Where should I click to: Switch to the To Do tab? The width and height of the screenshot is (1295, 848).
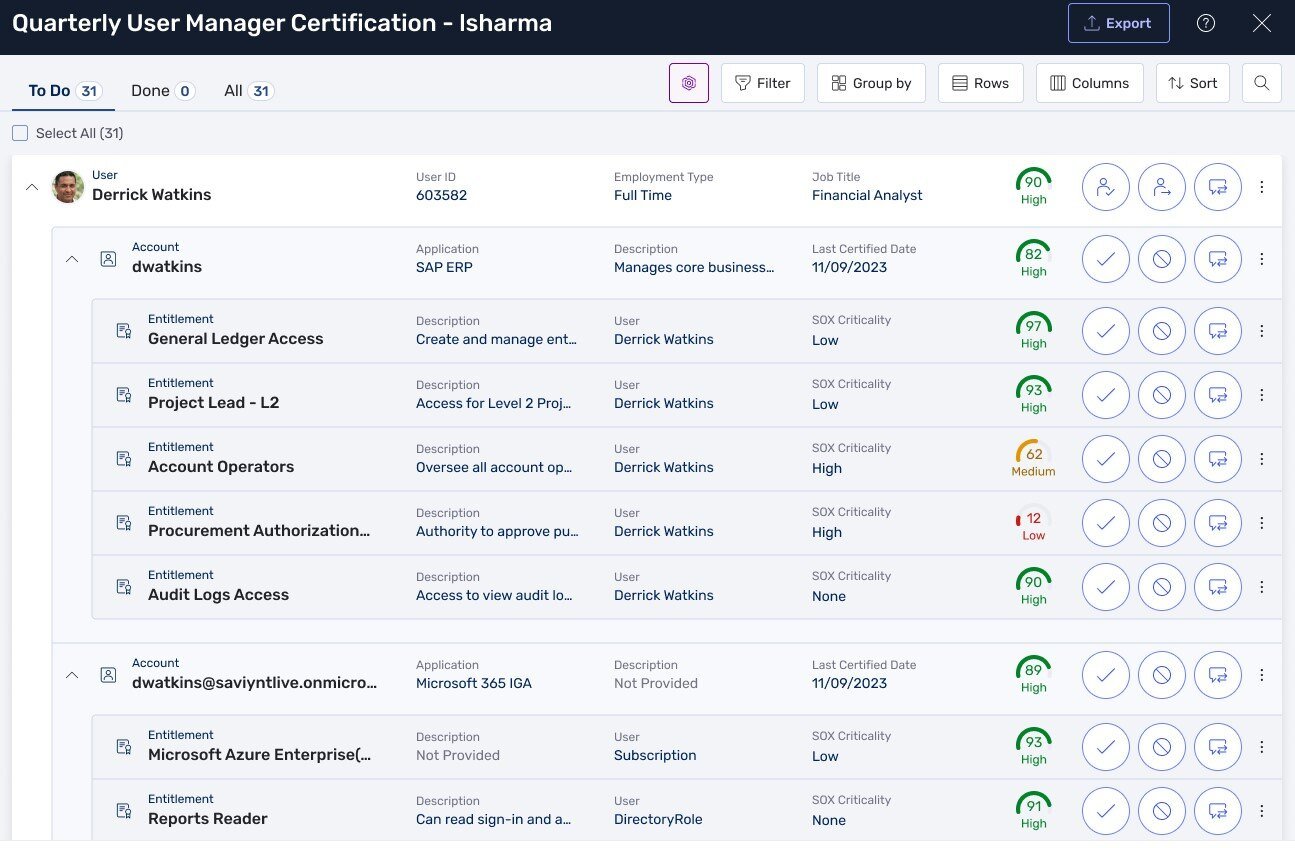click(x=64, y=90)
